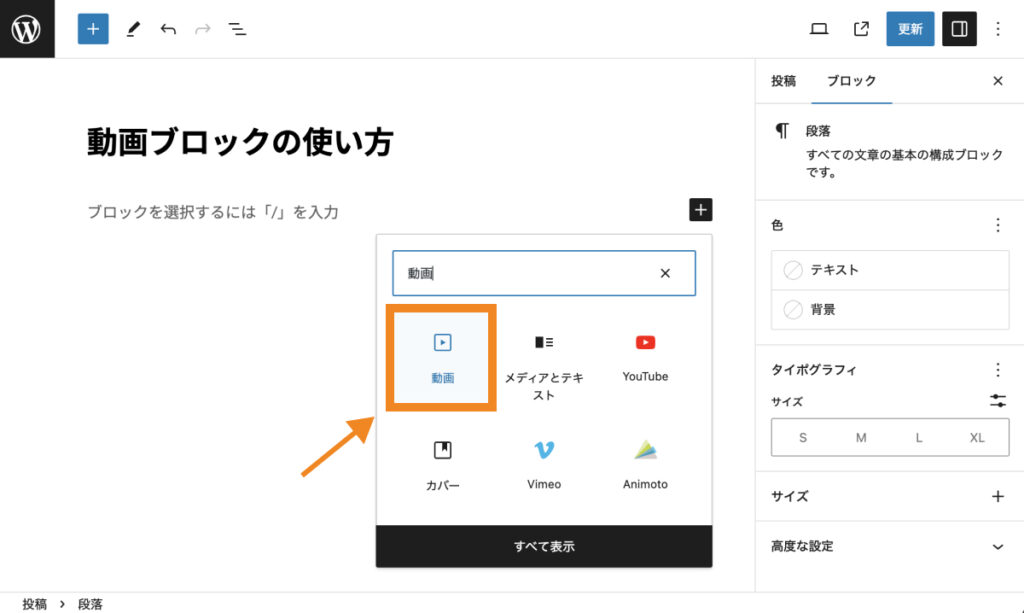Open the block inserter with the plus icon
This screenshot has height=613, width=1024.
92,29
